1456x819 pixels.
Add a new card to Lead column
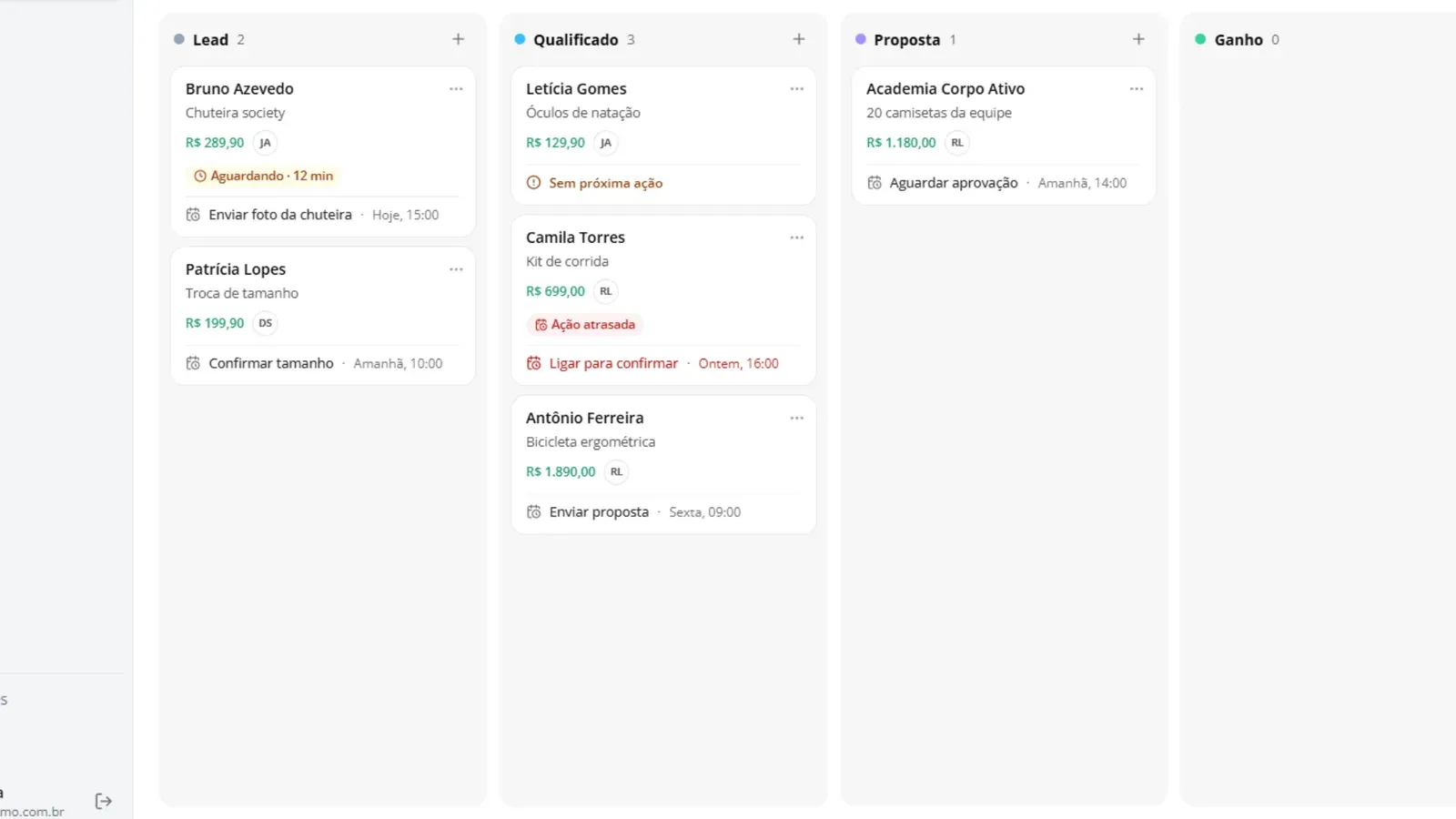click(x=458, y=39)
